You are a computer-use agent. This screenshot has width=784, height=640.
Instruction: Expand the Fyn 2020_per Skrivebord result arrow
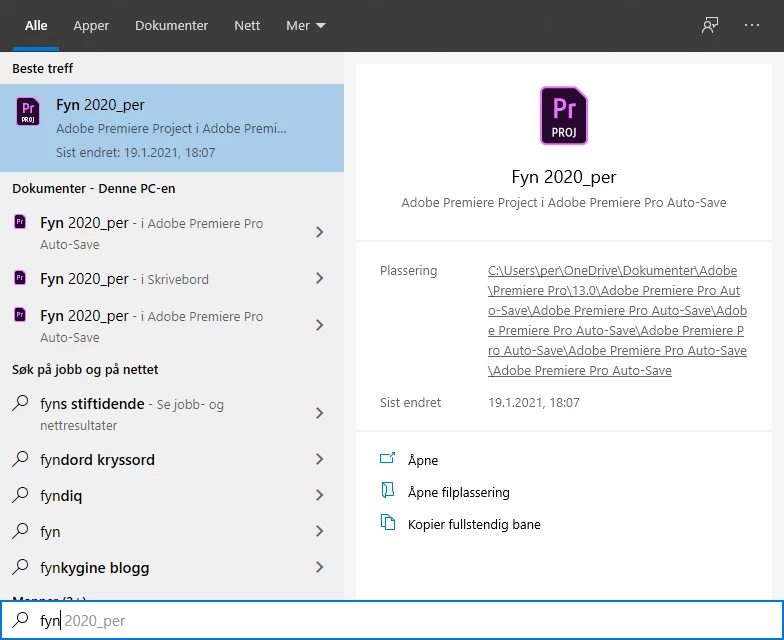[x=320, y=278]
